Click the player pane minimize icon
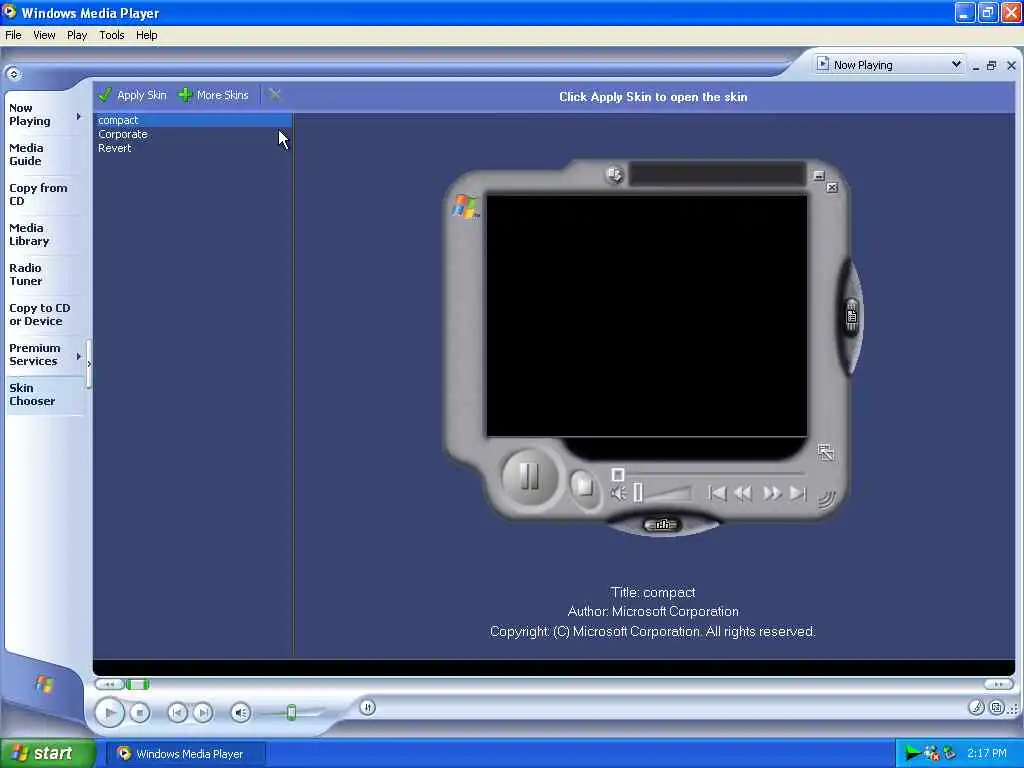The image size is (1024, 768). click(x=976, y=66)
